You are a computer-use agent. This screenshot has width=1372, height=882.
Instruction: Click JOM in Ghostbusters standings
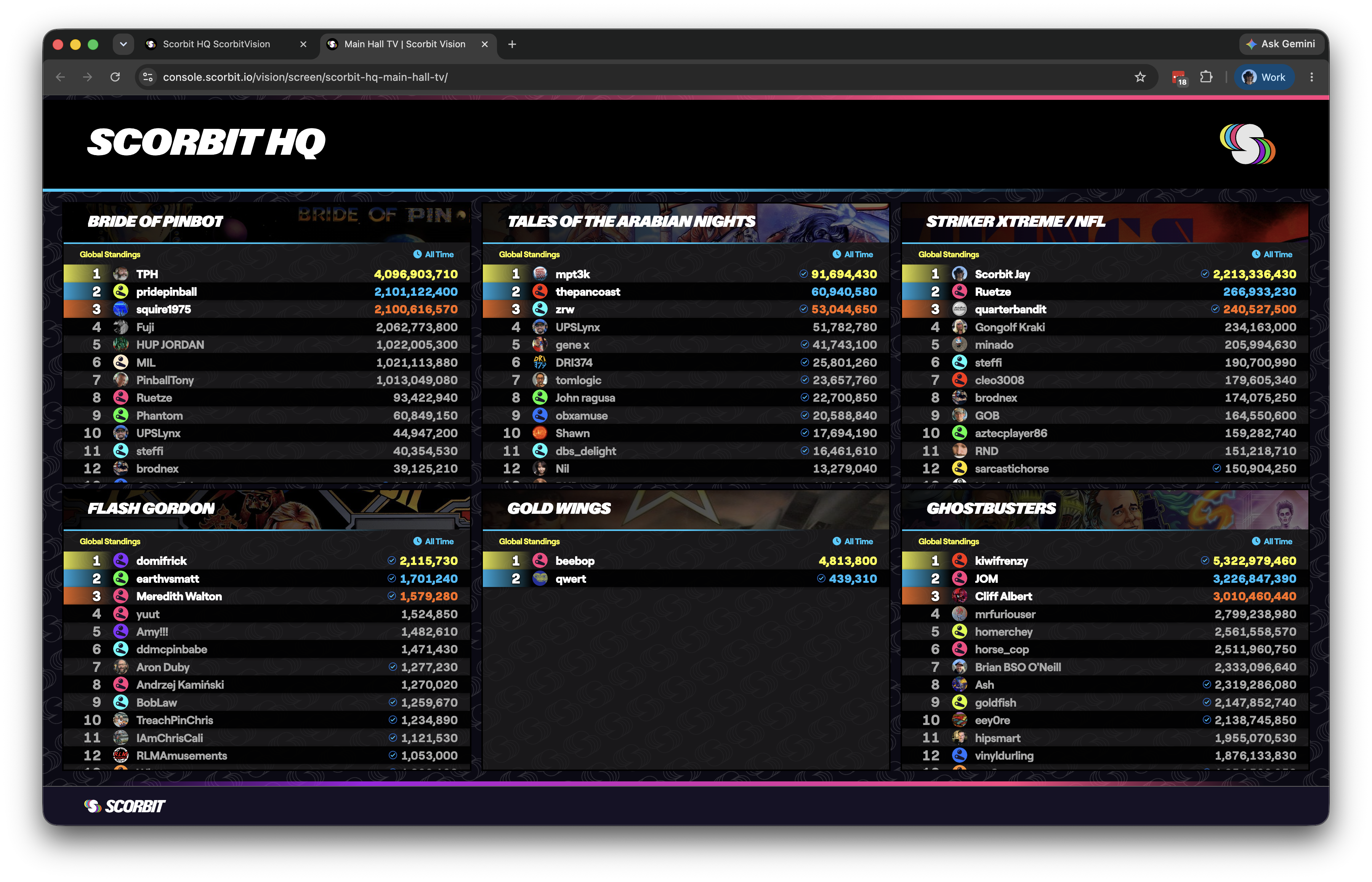986,579
